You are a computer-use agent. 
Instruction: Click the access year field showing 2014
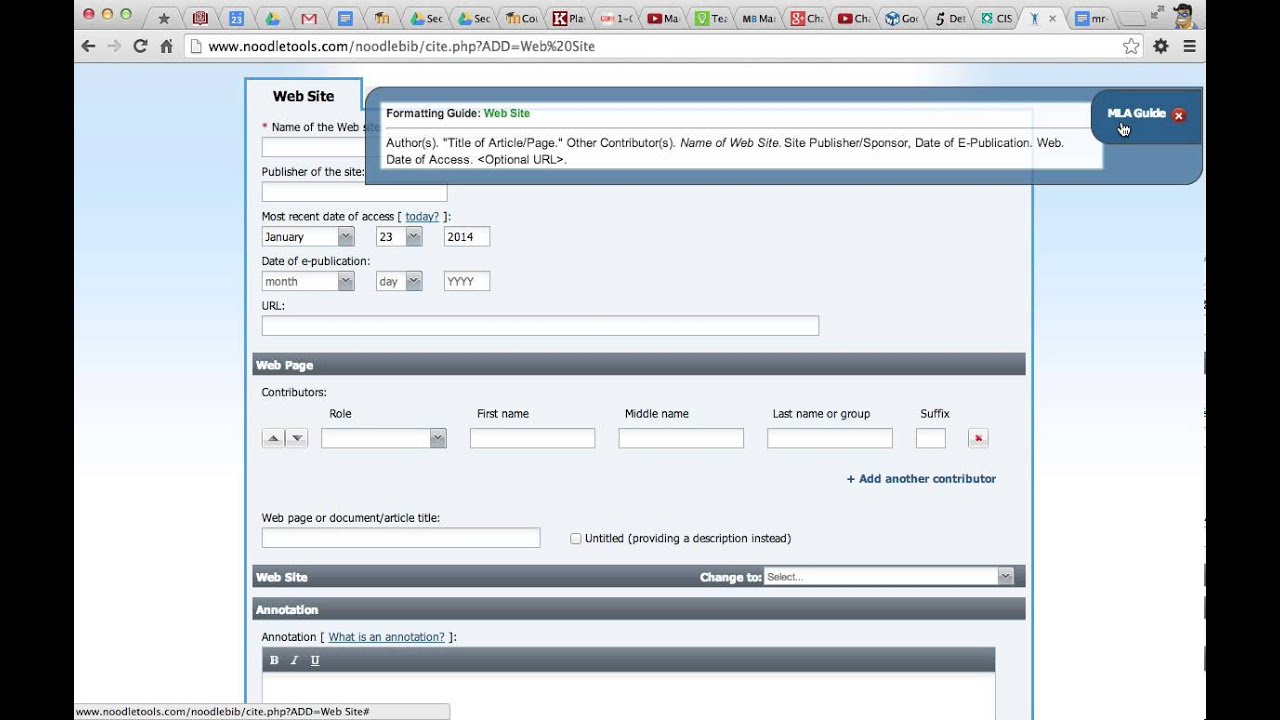pos(467,237)
